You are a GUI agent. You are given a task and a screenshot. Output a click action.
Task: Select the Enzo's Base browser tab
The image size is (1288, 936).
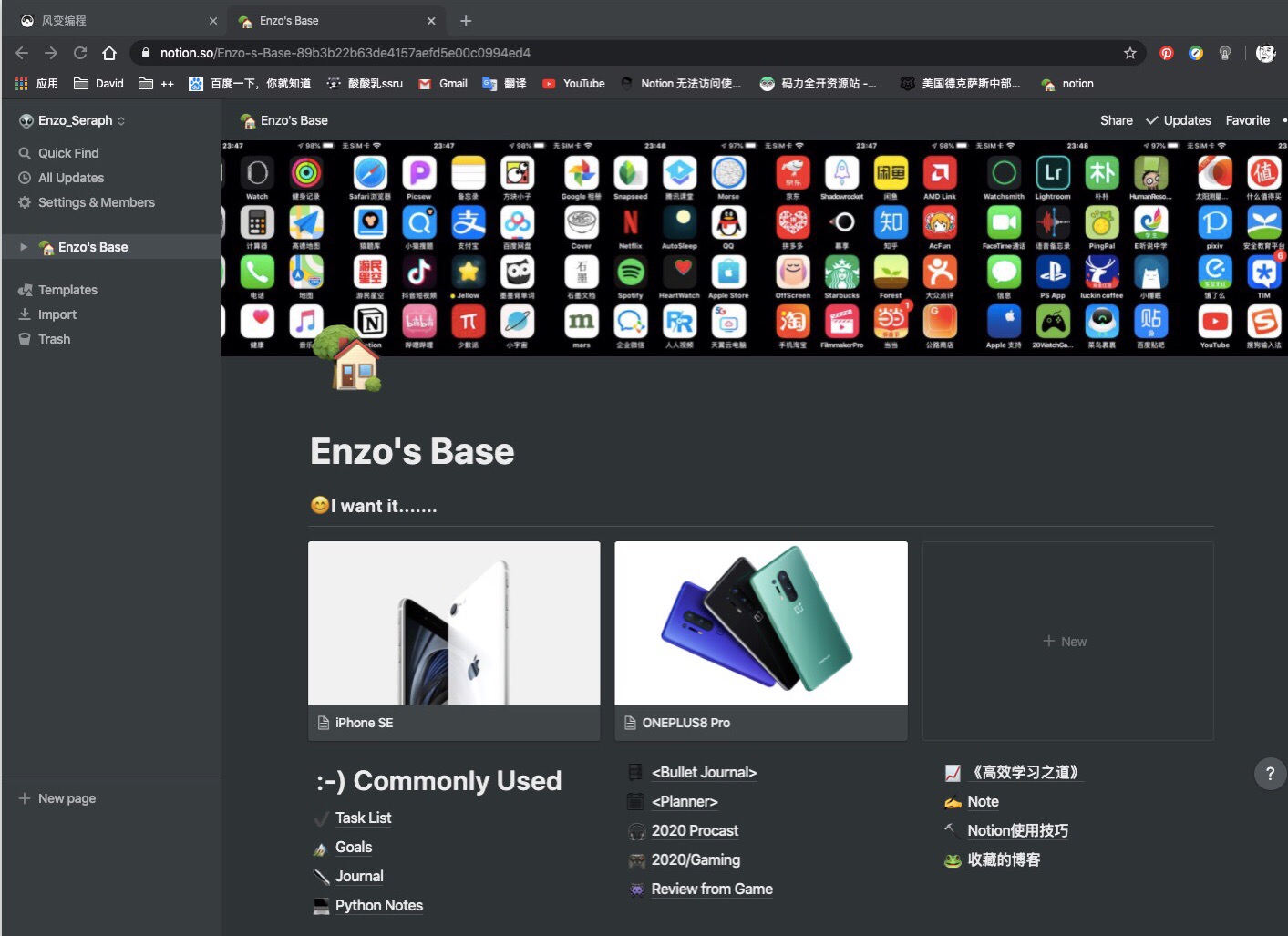tap(335, 21)
